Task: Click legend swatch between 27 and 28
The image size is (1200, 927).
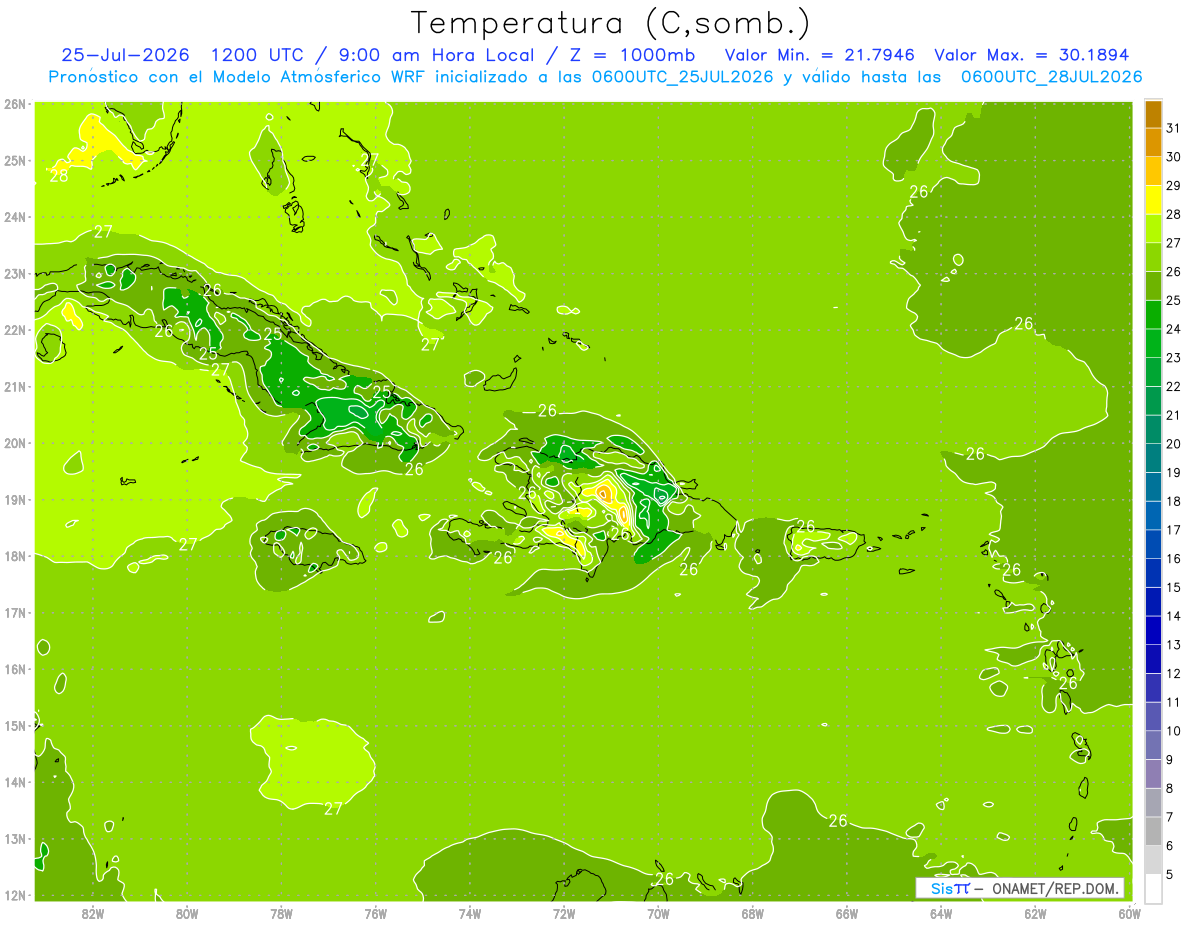Action: coord(1153,228)
